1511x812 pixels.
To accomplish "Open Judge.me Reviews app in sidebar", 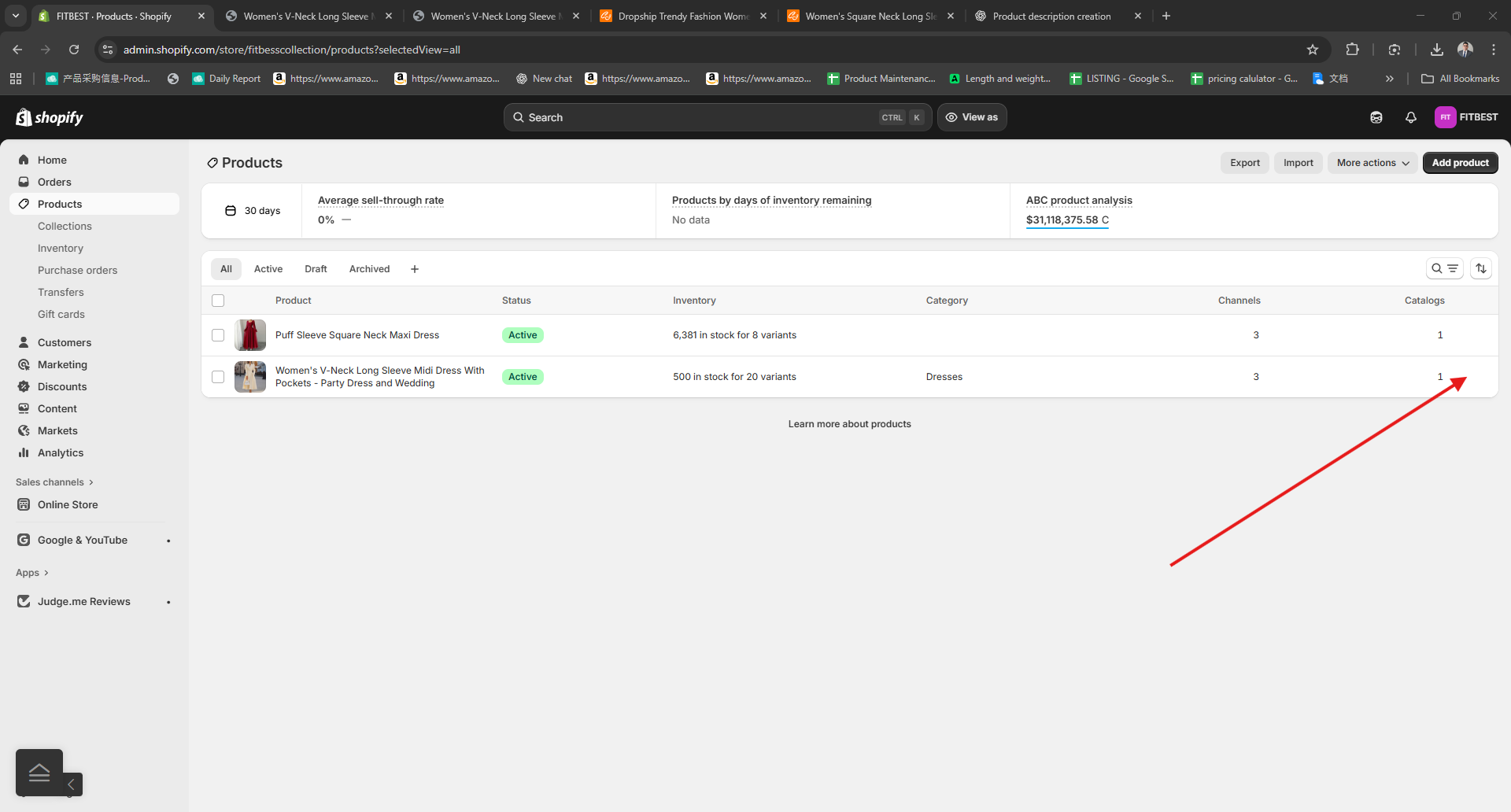I will pyautogui.click(x=84, y=602).
